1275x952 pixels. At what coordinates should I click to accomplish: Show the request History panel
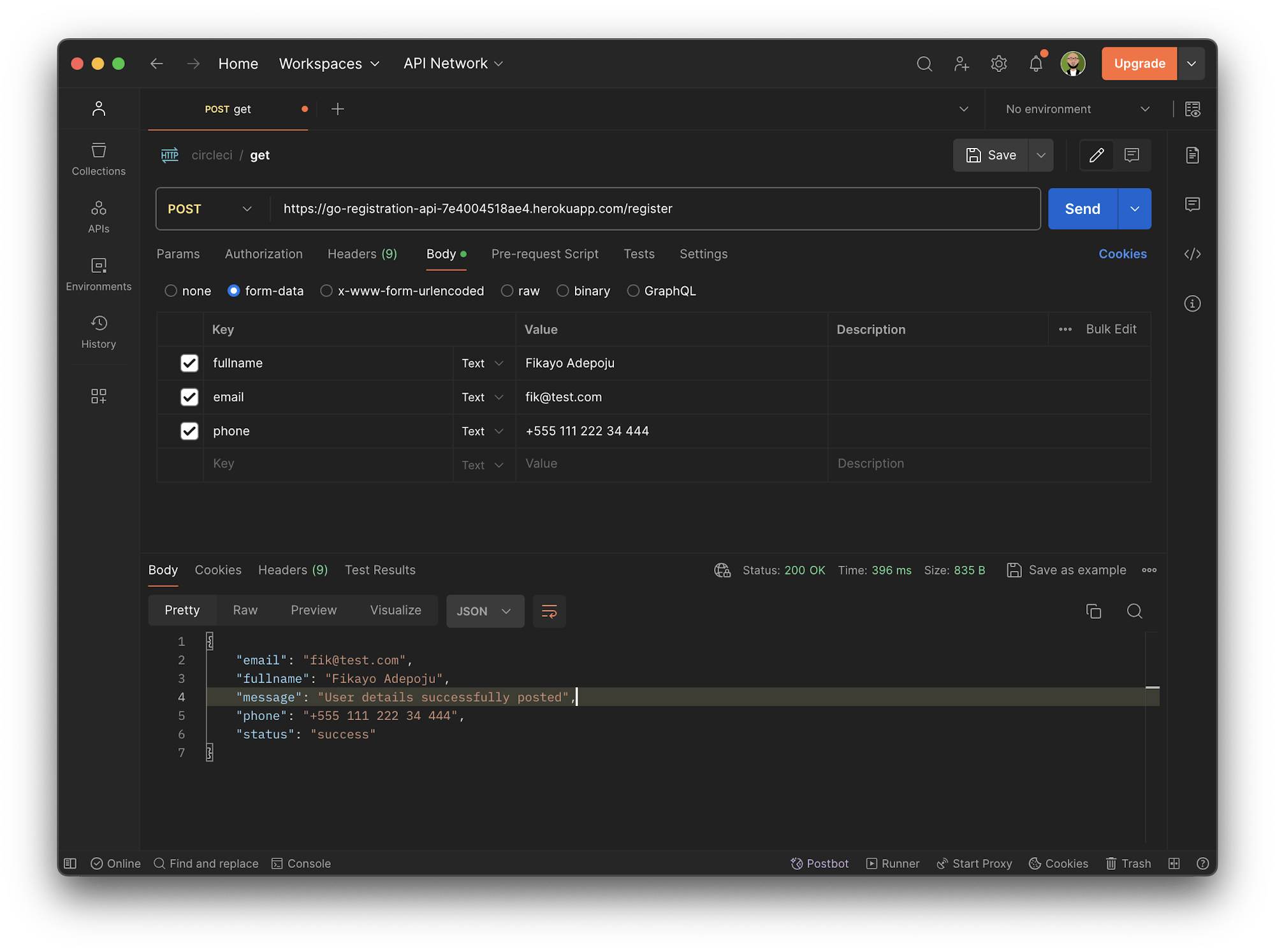pos(99,330)
